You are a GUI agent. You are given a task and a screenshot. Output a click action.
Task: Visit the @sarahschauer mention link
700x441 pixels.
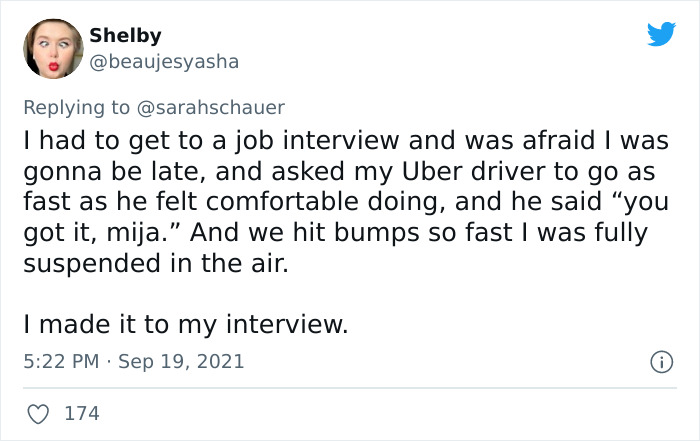(211, 108)
